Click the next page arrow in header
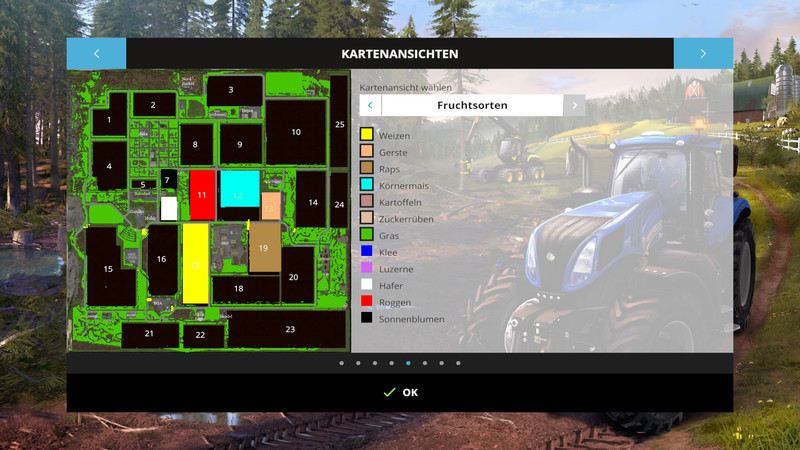The width and height of the screenshot is (800, 450). coord(703,54)
